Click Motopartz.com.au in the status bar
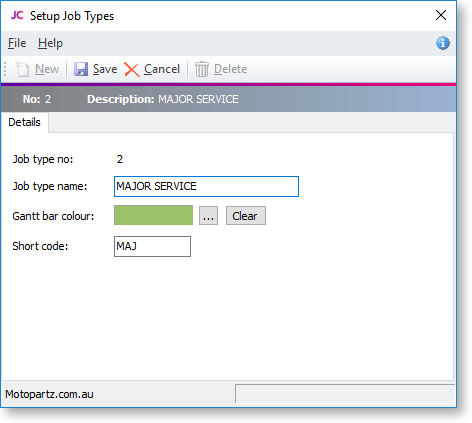 coord(49,394)
